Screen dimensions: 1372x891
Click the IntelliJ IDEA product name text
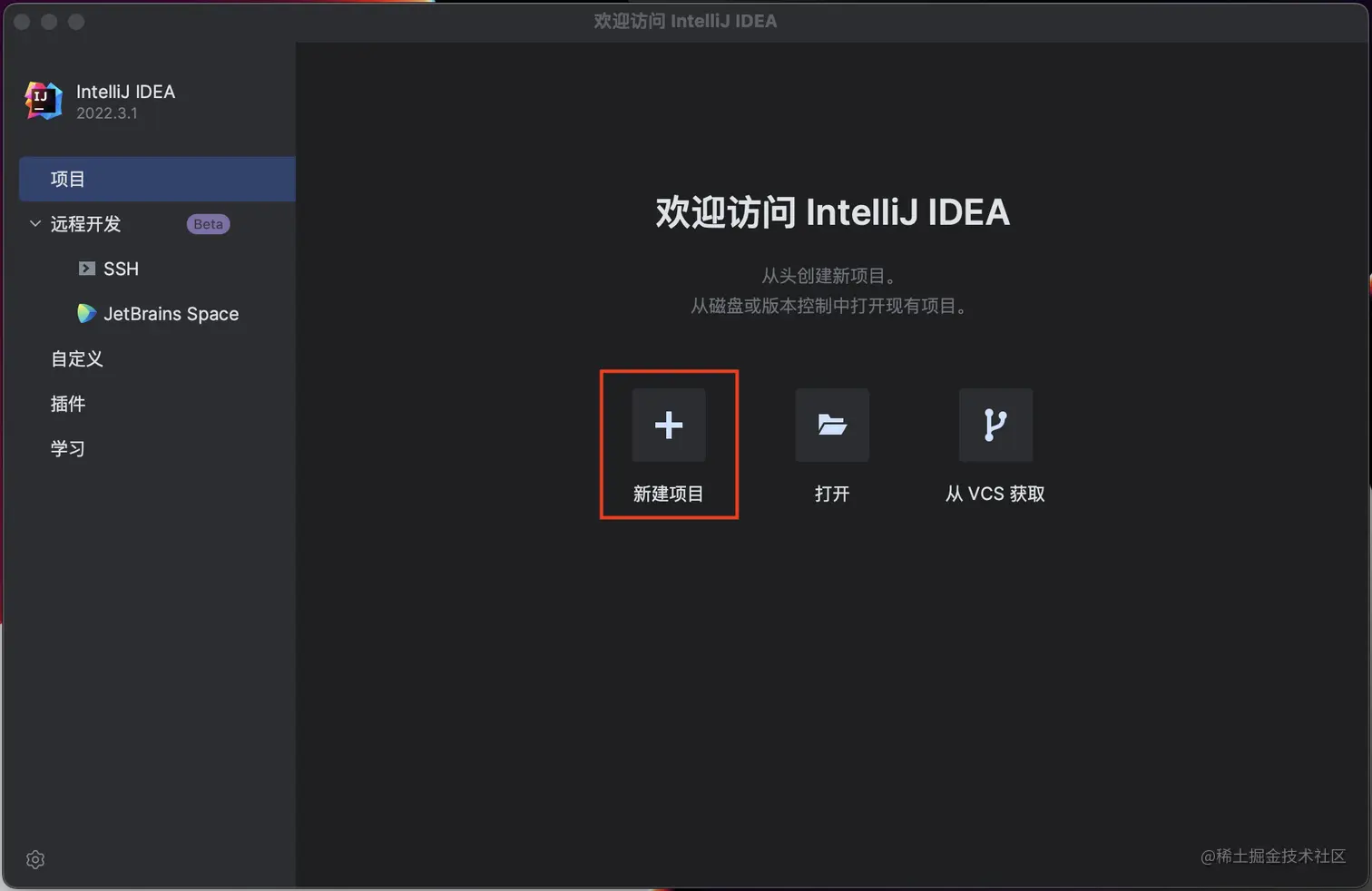[x=125, y=92]
